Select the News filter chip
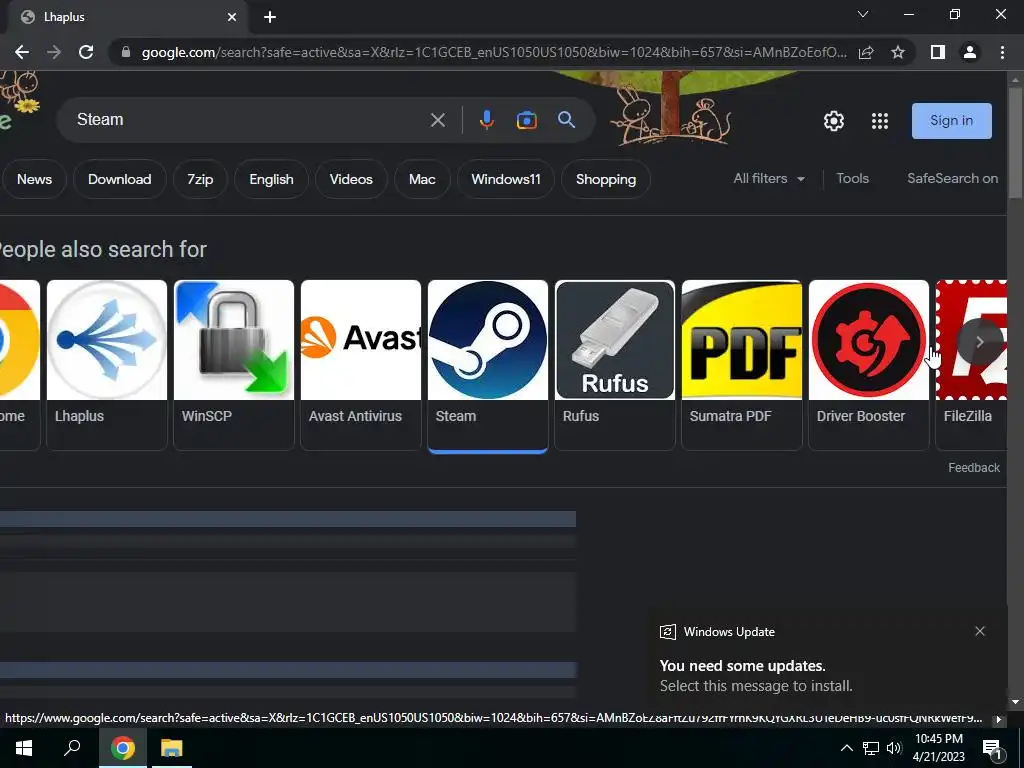The height and width of the screenshot is (768, 1024). point(34,179)
